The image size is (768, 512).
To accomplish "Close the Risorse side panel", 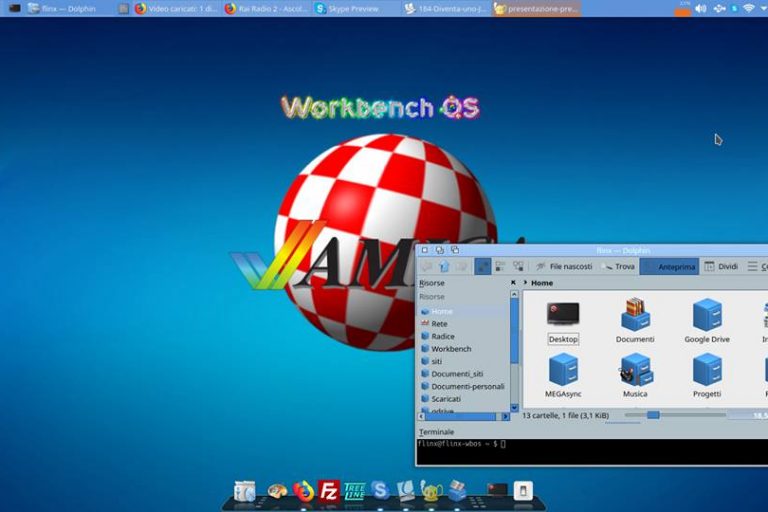I will (511, 283).
